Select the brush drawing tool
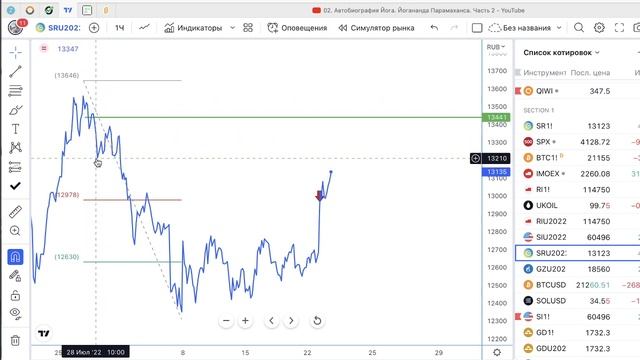Screen dimensions: 640x360 pyautogui.click(x=16, y=110)
